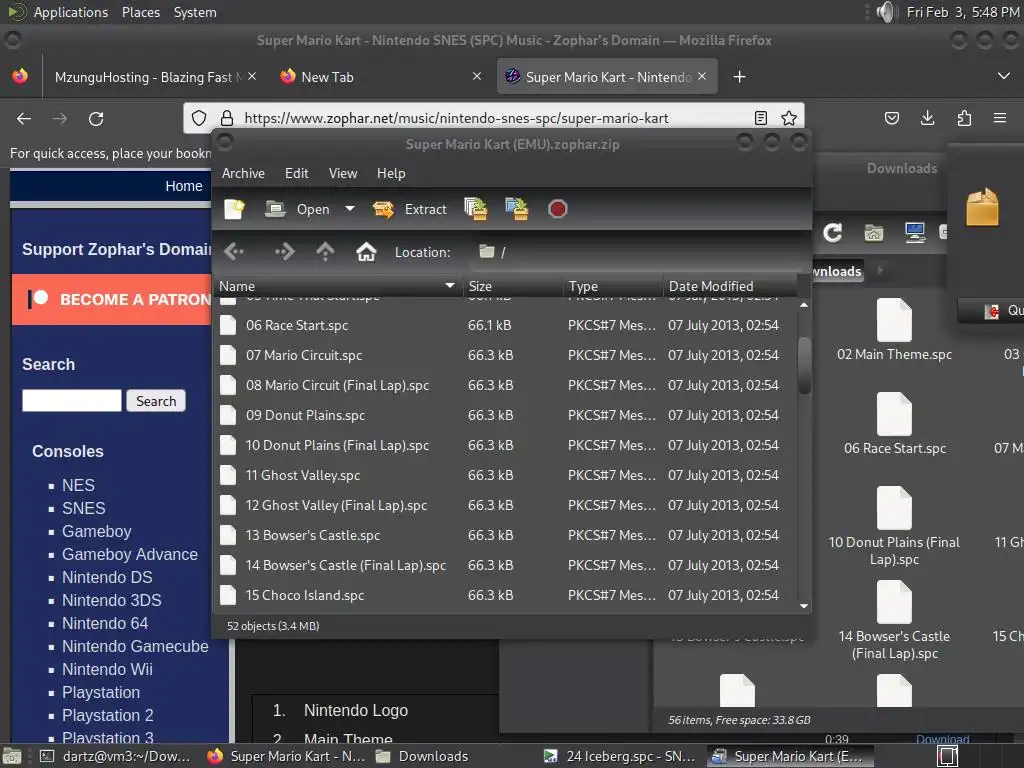Click the volume speaker icon in panel
Screen dimensions: 1024x768
[886, 12]
